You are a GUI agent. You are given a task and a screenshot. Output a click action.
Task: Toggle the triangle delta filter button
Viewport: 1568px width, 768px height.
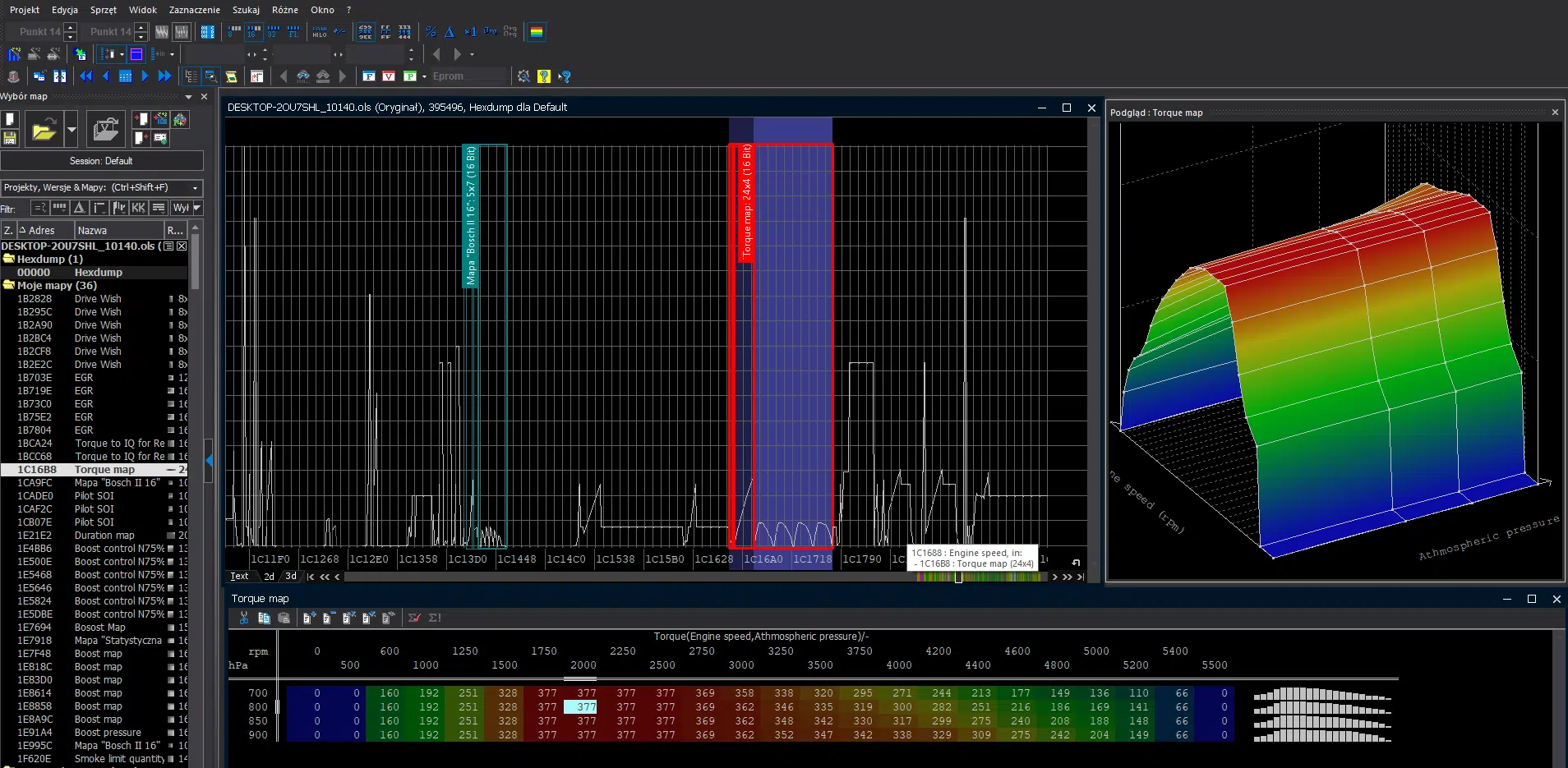(79, 208)
